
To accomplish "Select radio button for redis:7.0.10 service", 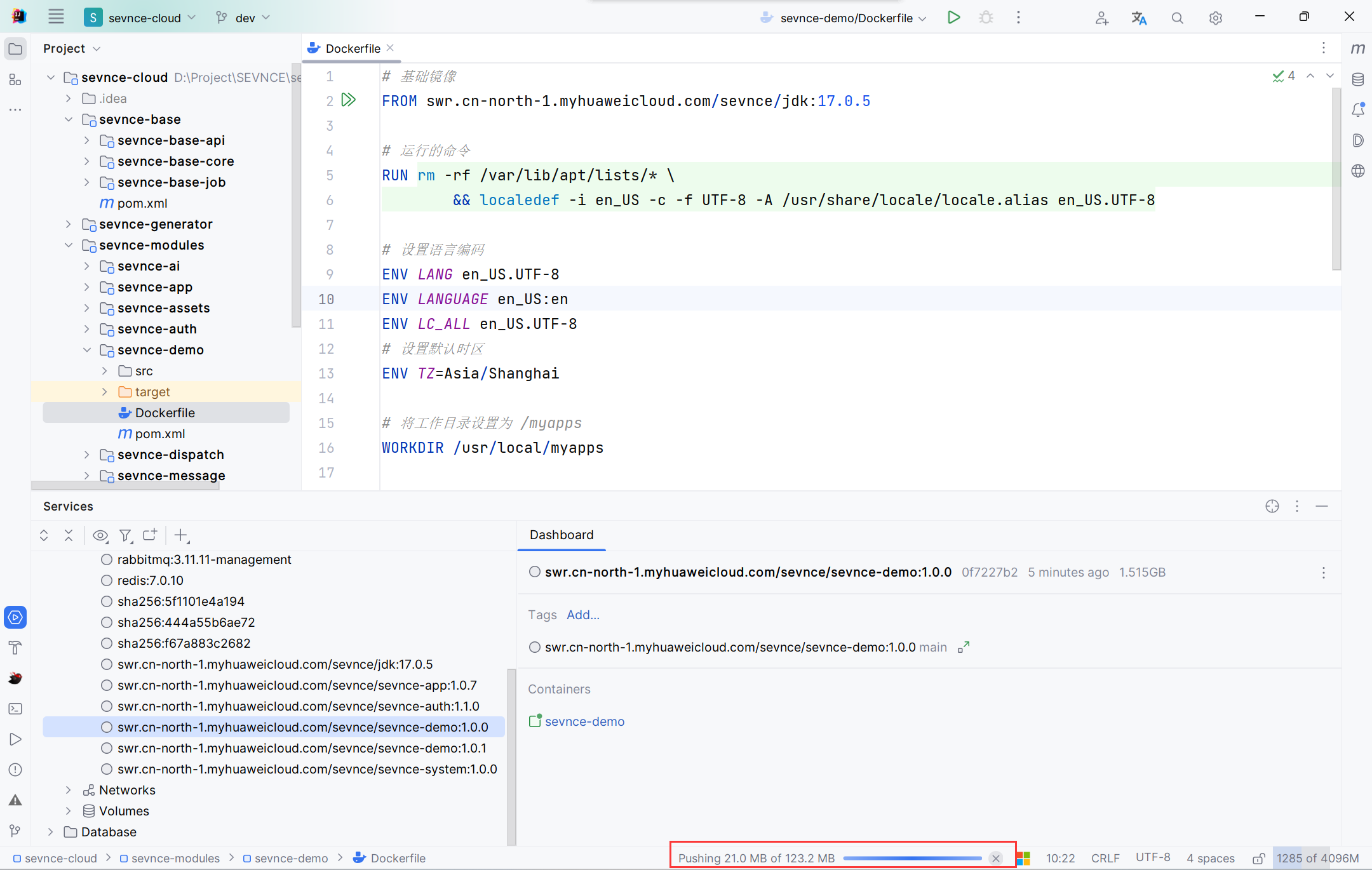I will click(x=107, y=580).
